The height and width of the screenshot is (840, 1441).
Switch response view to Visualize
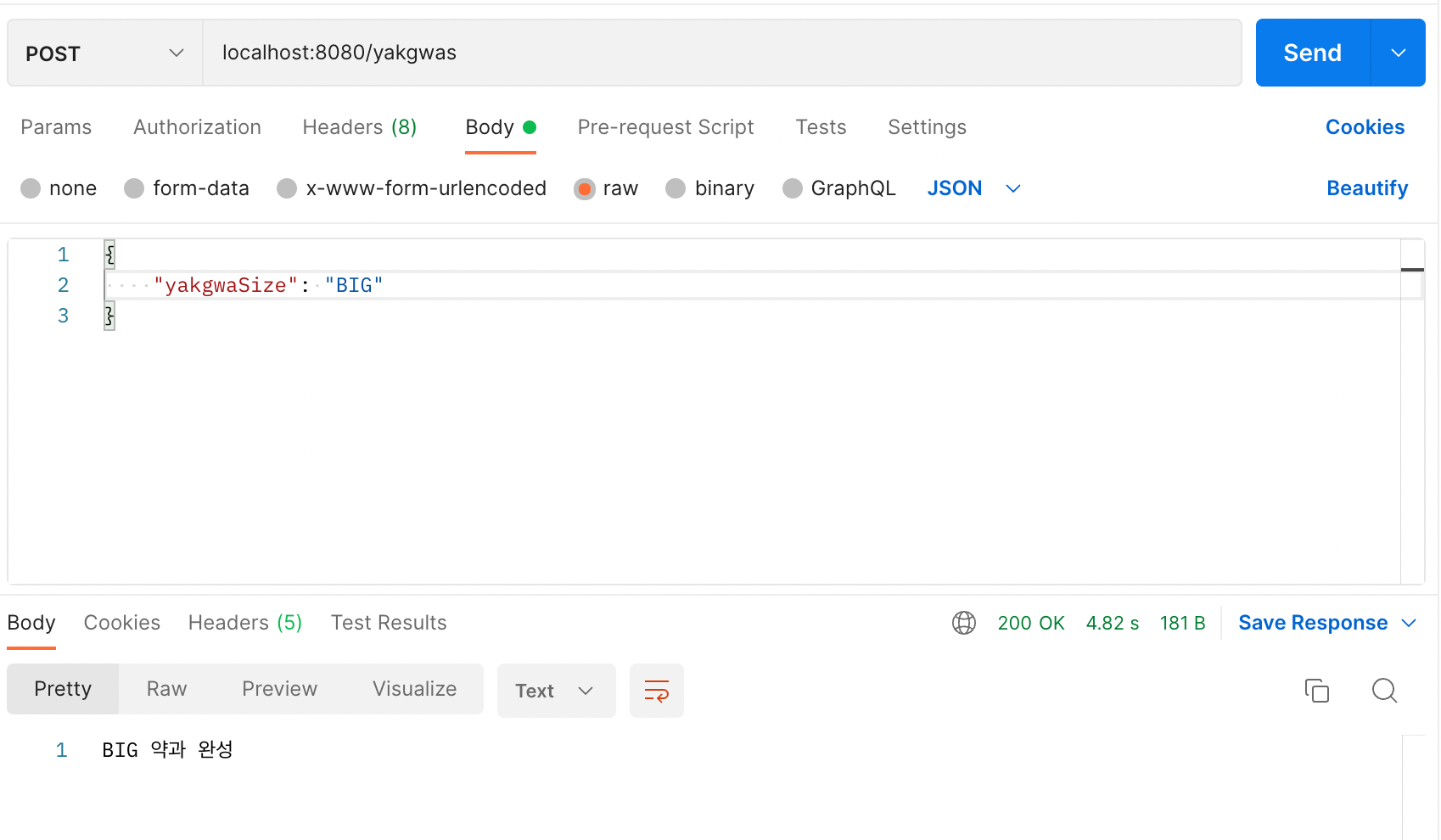pyautogui.click(x=414, y=689)
